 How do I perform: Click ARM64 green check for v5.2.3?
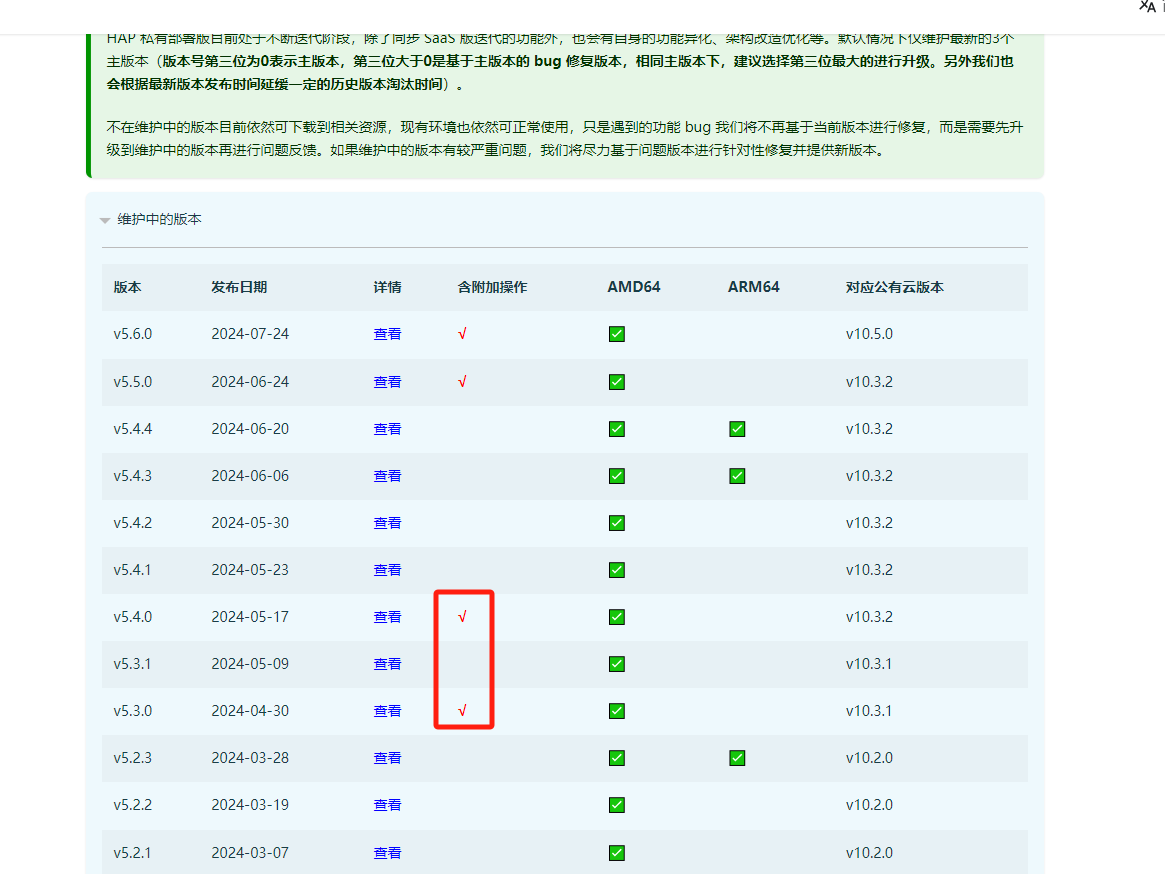pos(737,758)
